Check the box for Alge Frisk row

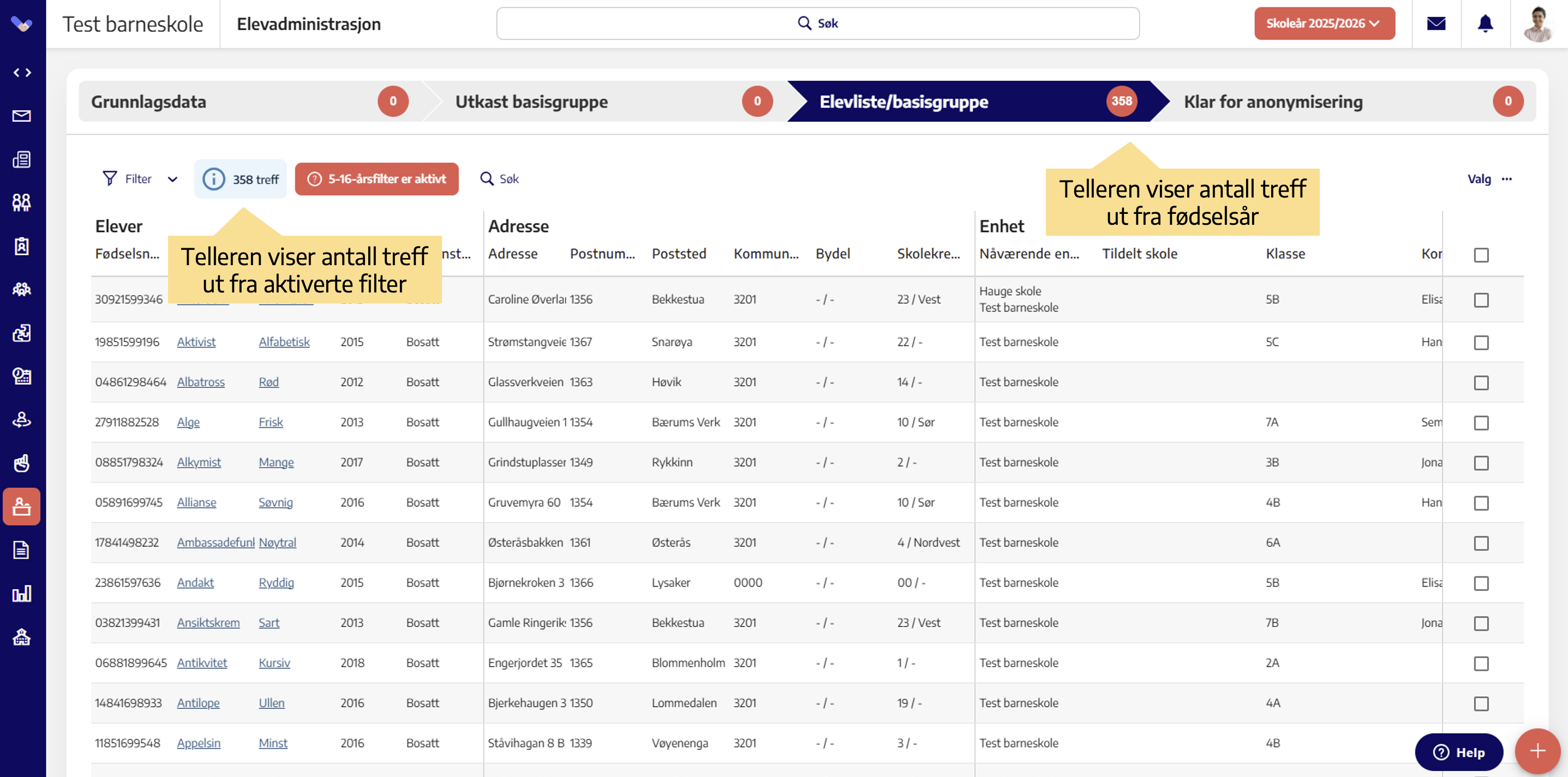point(1481,423)
